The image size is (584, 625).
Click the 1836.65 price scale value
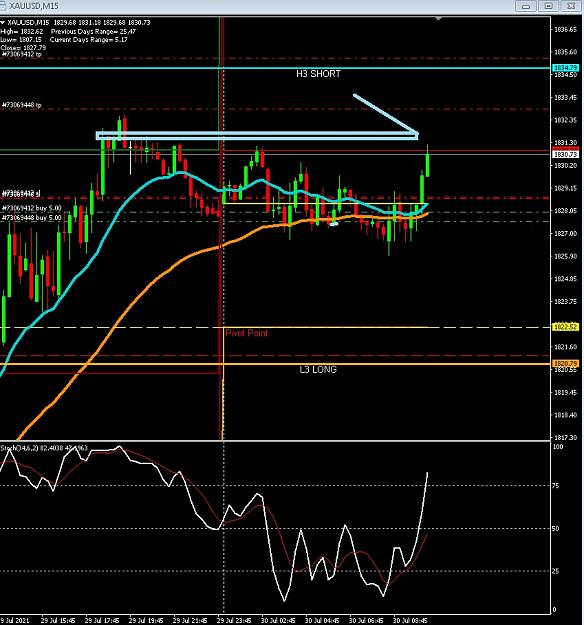tap(565, 29)
